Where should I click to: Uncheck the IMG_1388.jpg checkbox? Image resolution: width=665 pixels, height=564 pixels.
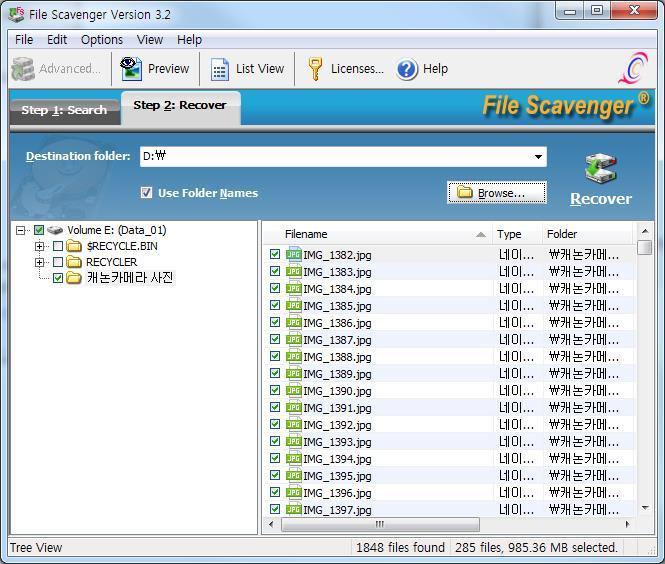click(275, 356)
